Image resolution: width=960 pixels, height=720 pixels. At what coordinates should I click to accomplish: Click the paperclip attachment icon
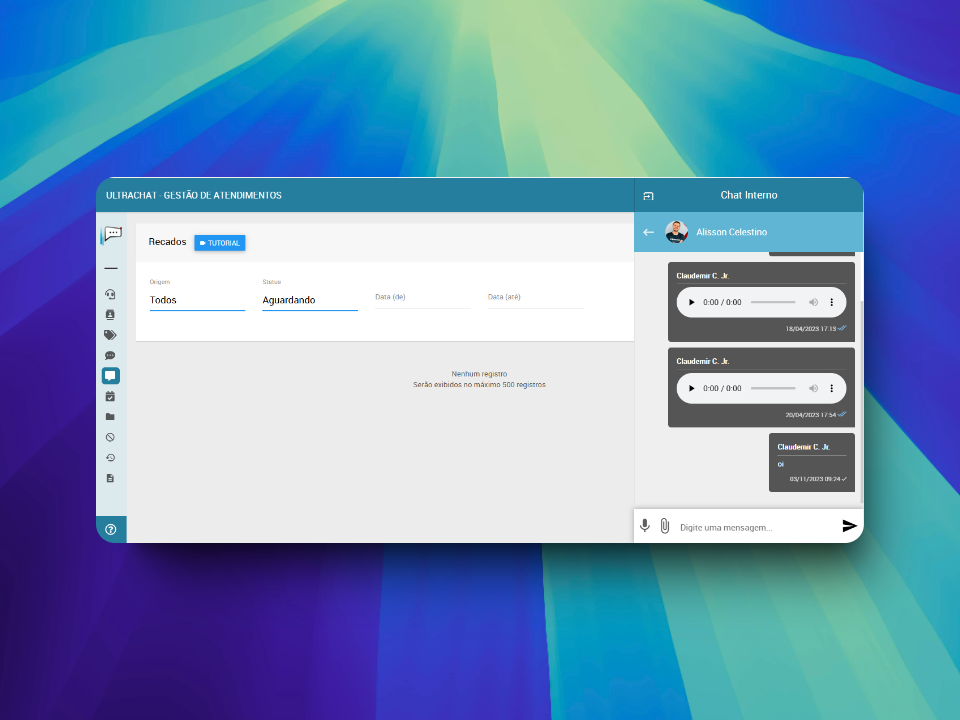click(664, 526)
